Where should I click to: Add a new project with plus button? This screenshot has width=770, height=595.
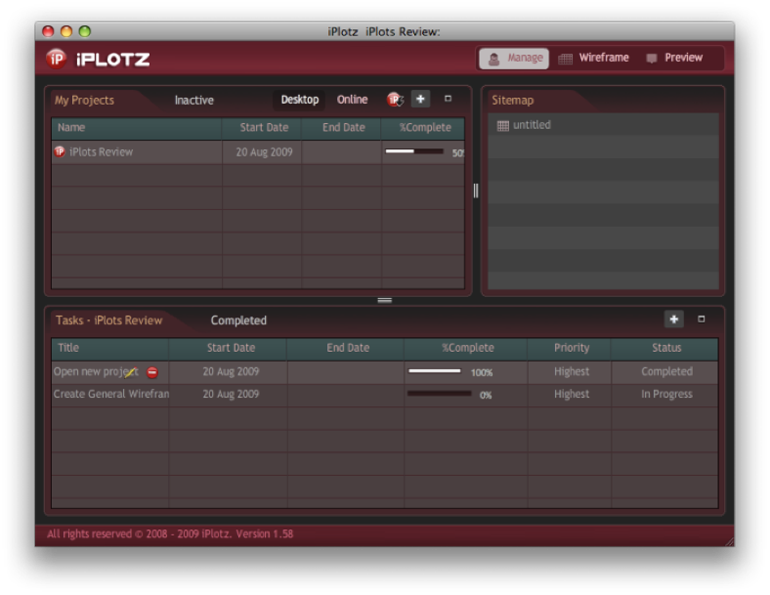(420, 99)
